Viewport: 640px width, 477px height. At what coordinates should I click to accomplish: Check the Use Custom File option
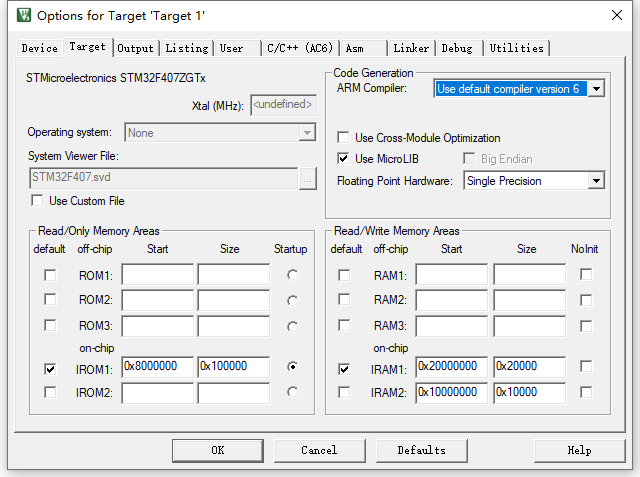[37, 201]
